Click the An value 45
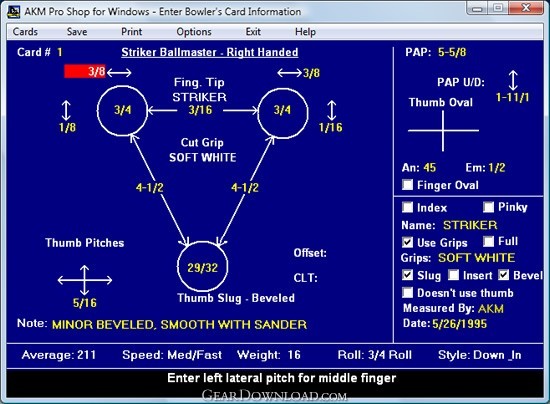This screenshot has height=404, width=550. click(x=429, y=168)
